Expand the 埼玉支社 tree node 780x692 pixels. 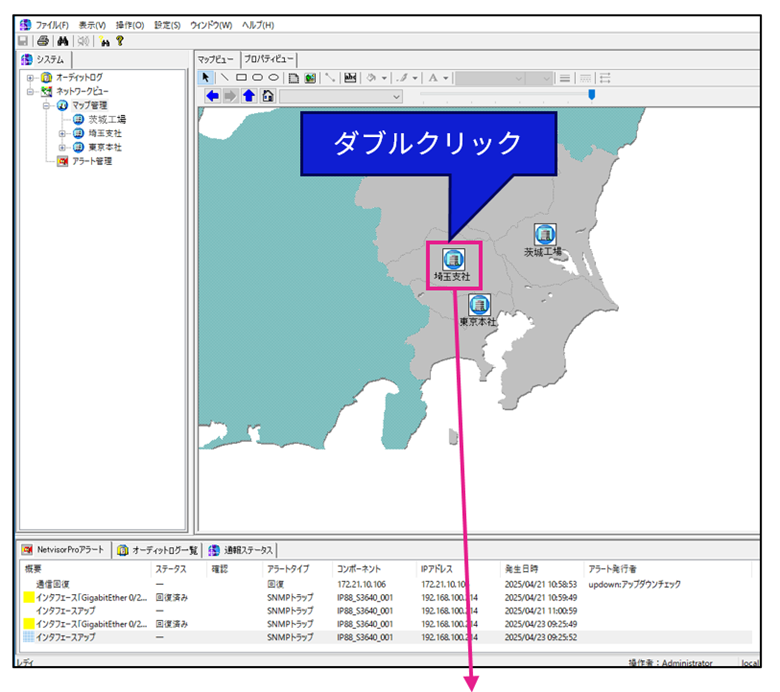[x=62, y=133]
